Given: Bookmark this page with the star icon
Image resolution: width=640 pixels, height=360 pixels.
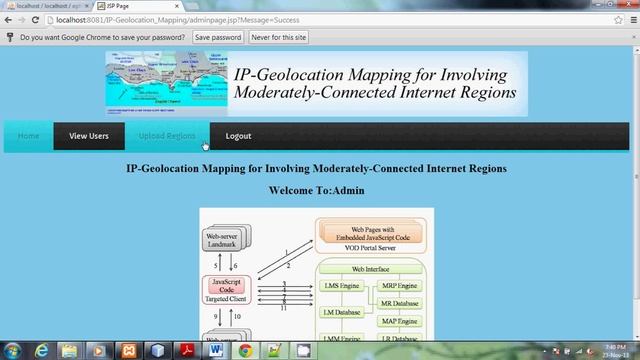Looking at the screenshot, I should [618, 20].
